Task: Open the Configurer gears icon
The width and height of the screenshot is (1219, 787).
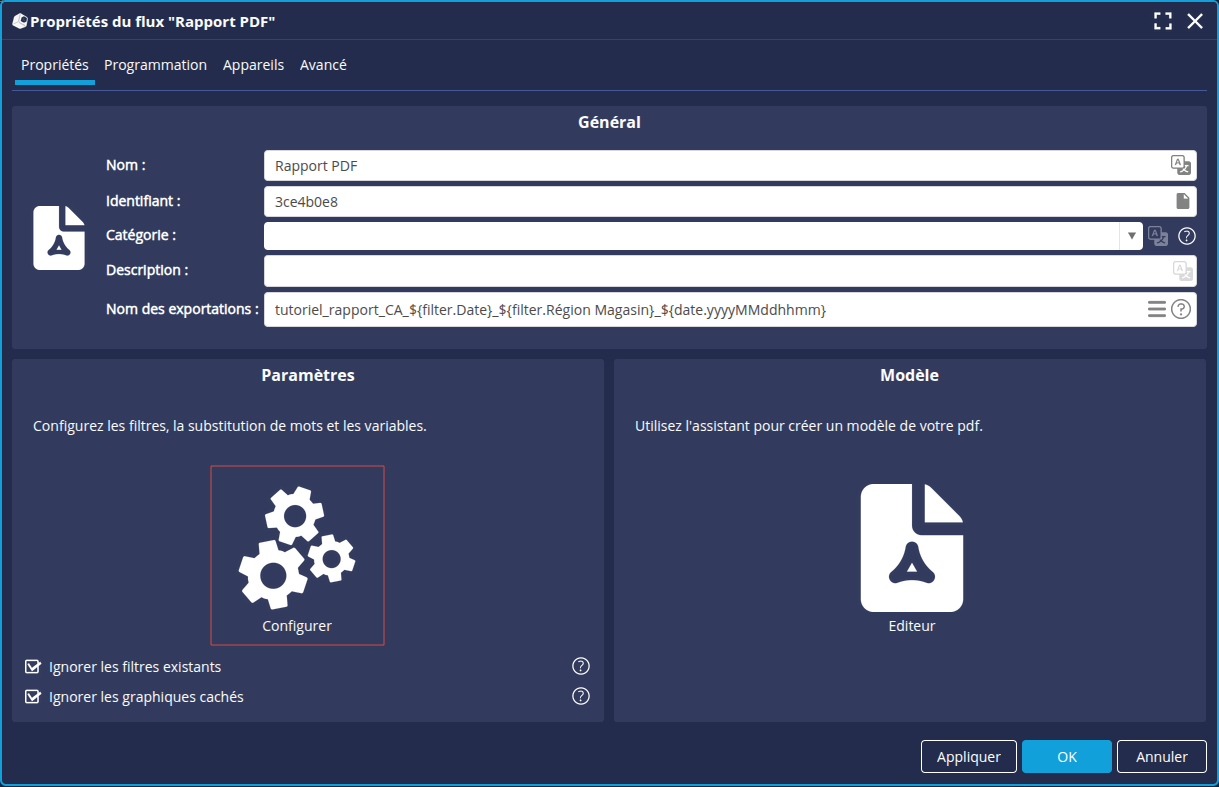Action: coord(297,548)
